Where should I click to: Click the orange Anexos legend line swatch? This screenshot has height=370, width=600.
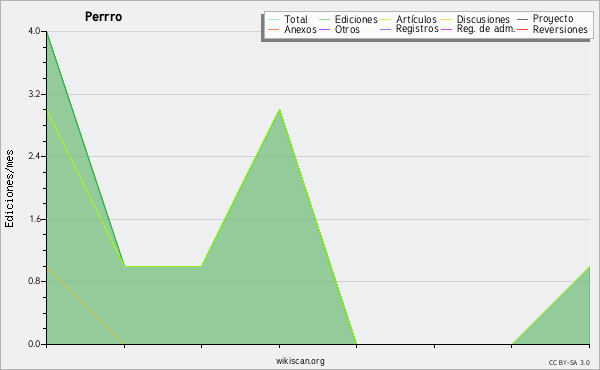(x=274, y=29)
